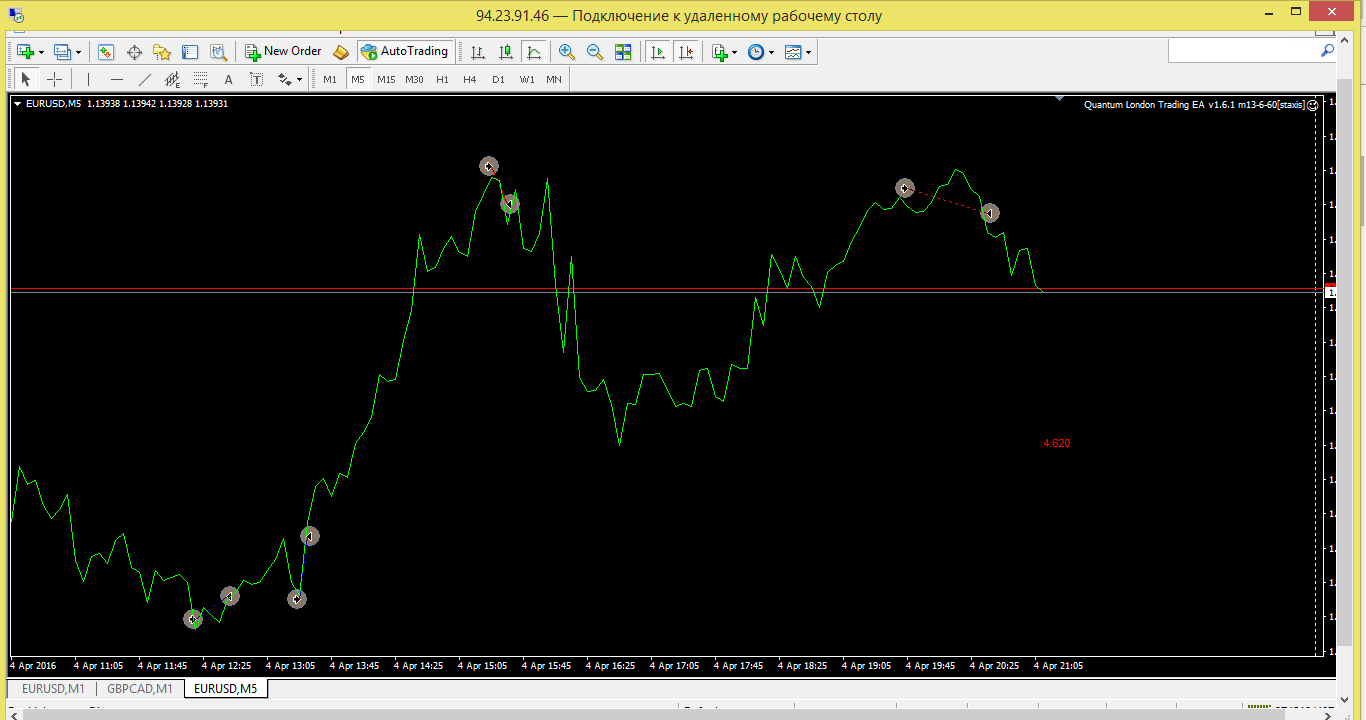The height and width of the screenshot is (720, 1366).
Task: Open MetaEditor yellow book icon
Action: pyautogui.click(x=341, y=52)
